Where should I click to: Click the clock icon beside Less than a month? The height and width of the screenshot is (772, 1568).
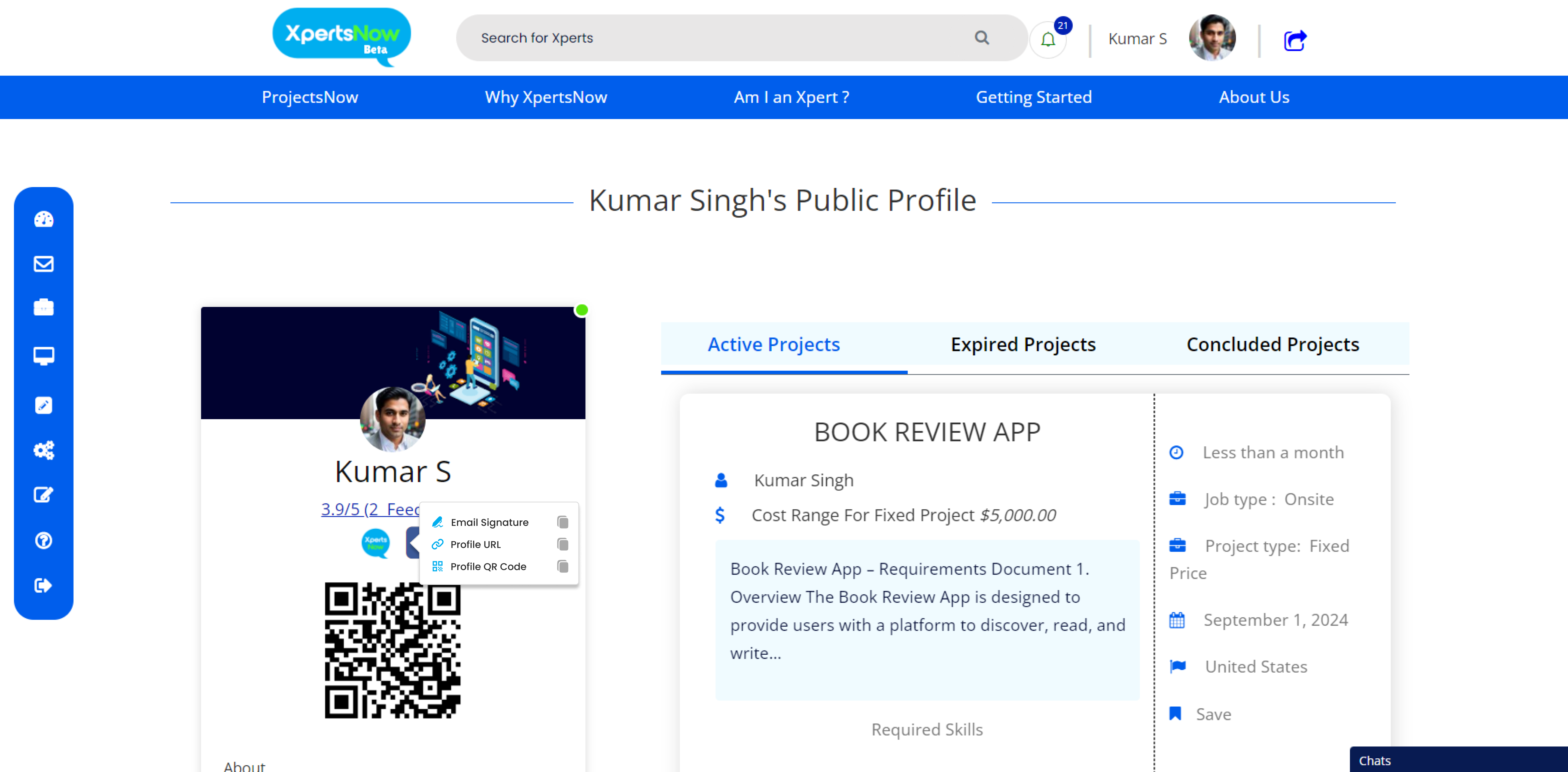[x=1176, y=453]
